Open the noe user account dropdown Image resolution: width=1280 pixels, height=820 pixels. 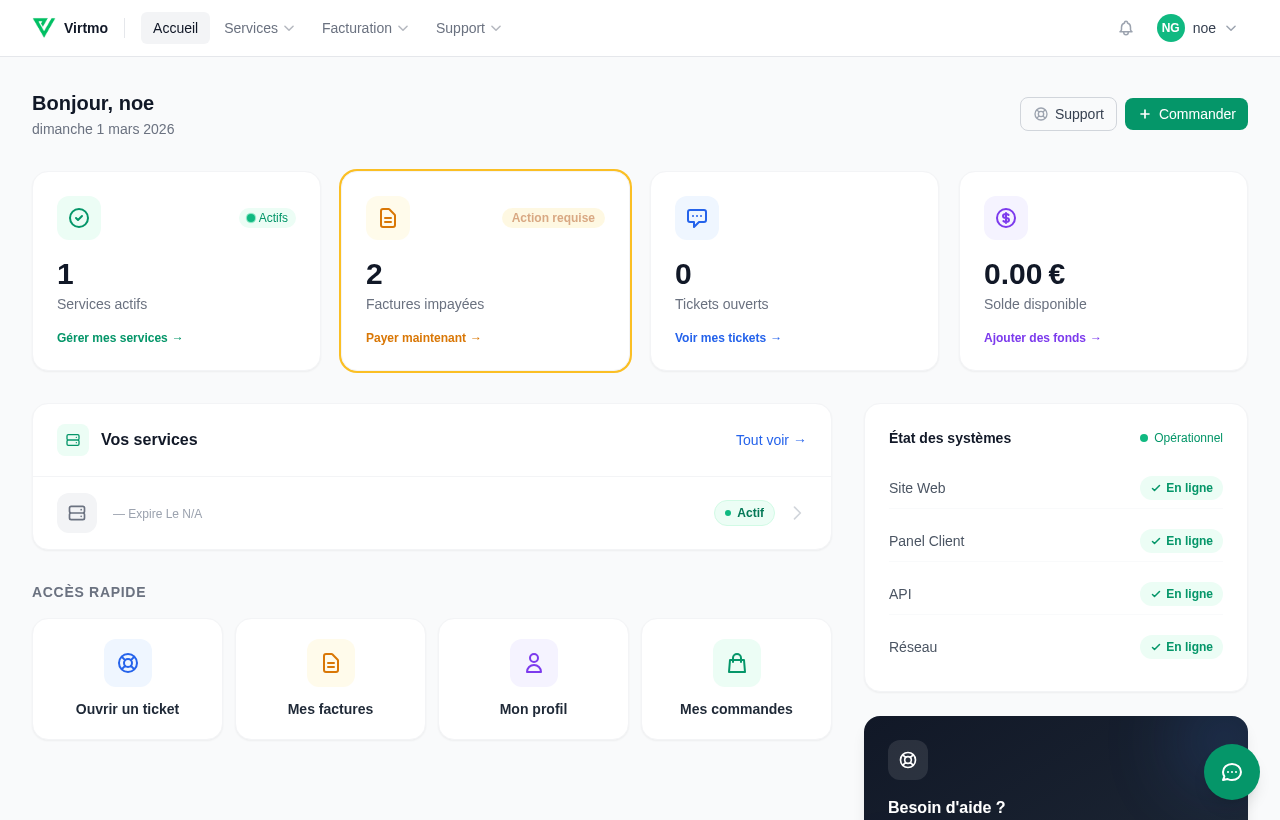tap(1197, 28)
